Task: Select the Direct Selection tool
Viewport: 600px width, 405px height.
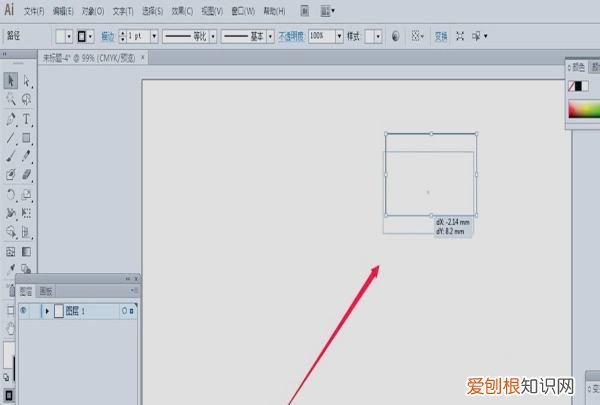Action: click(x=27, y=81)
